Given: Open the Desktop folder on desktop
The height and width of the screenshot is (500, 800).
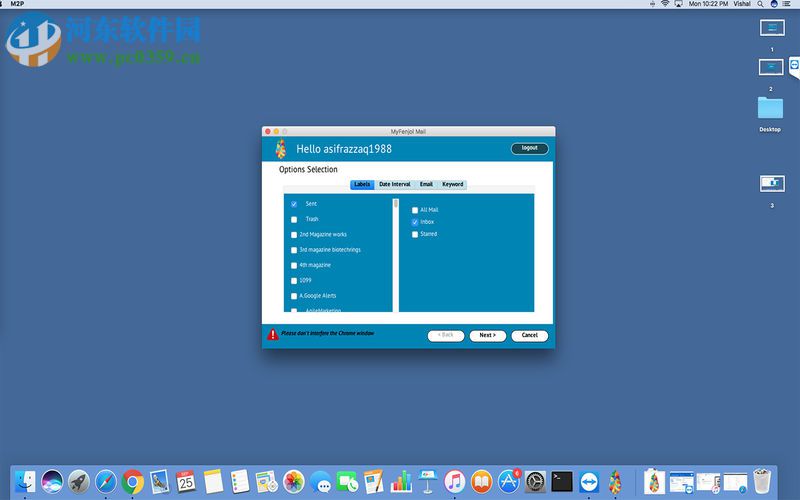Looking at the screenshot, I should 770,108.
